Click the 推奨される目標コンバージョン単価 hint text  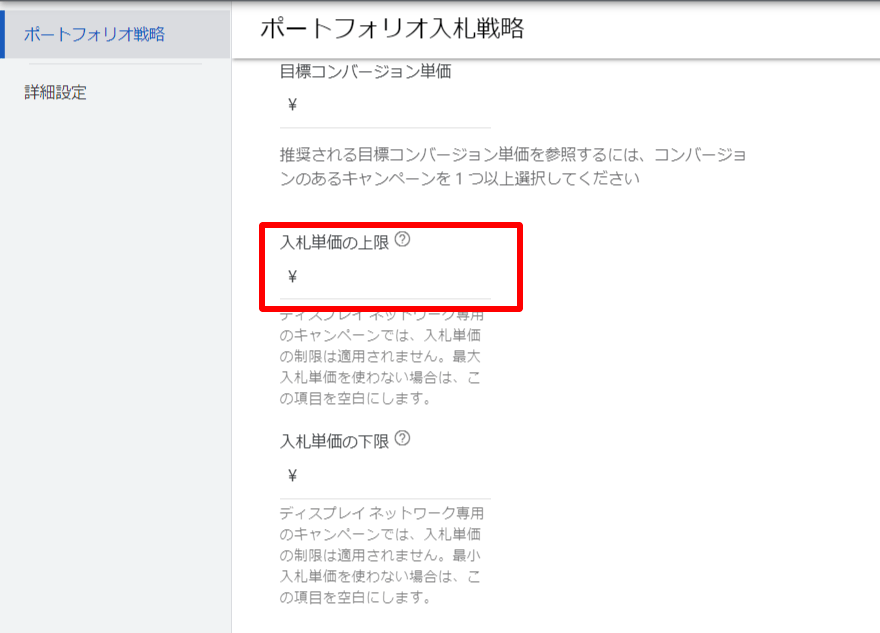tap(512, 167)
